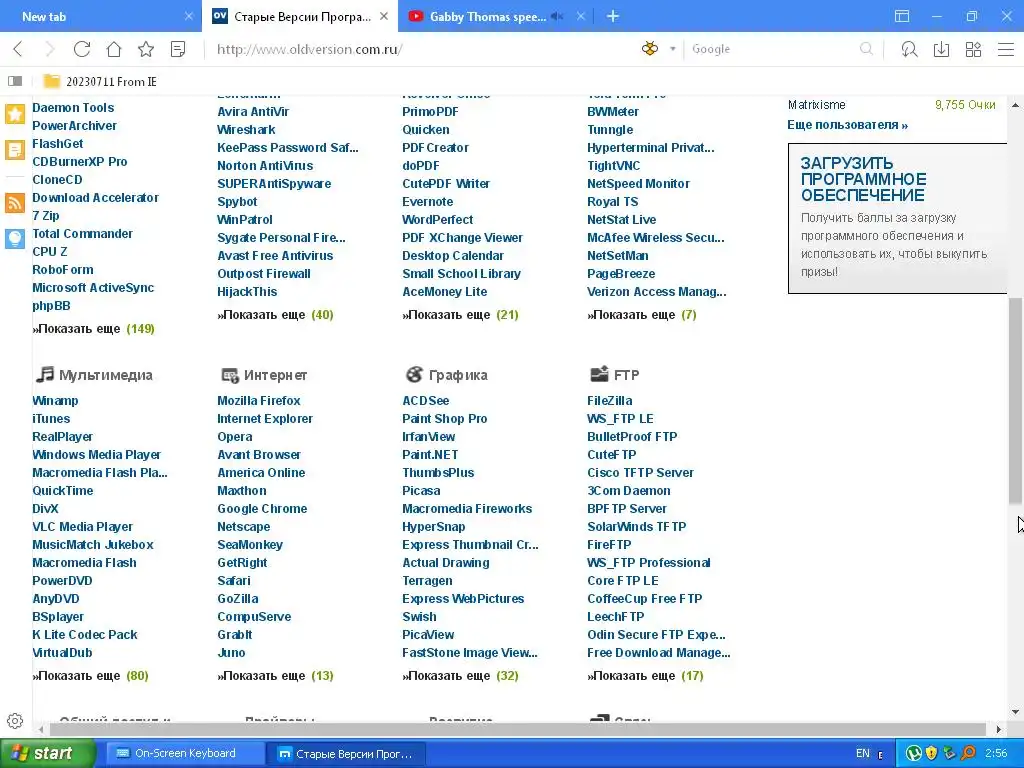
Task: Show more graphics apps (32)
Action: [x=460, y=675]
